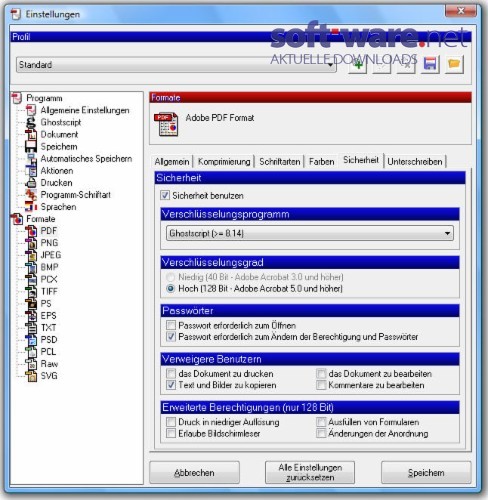Click the Abbrechen button
The height and width of the screenshot is (500, 488).
pyautogui.click(x=194, y=472)
